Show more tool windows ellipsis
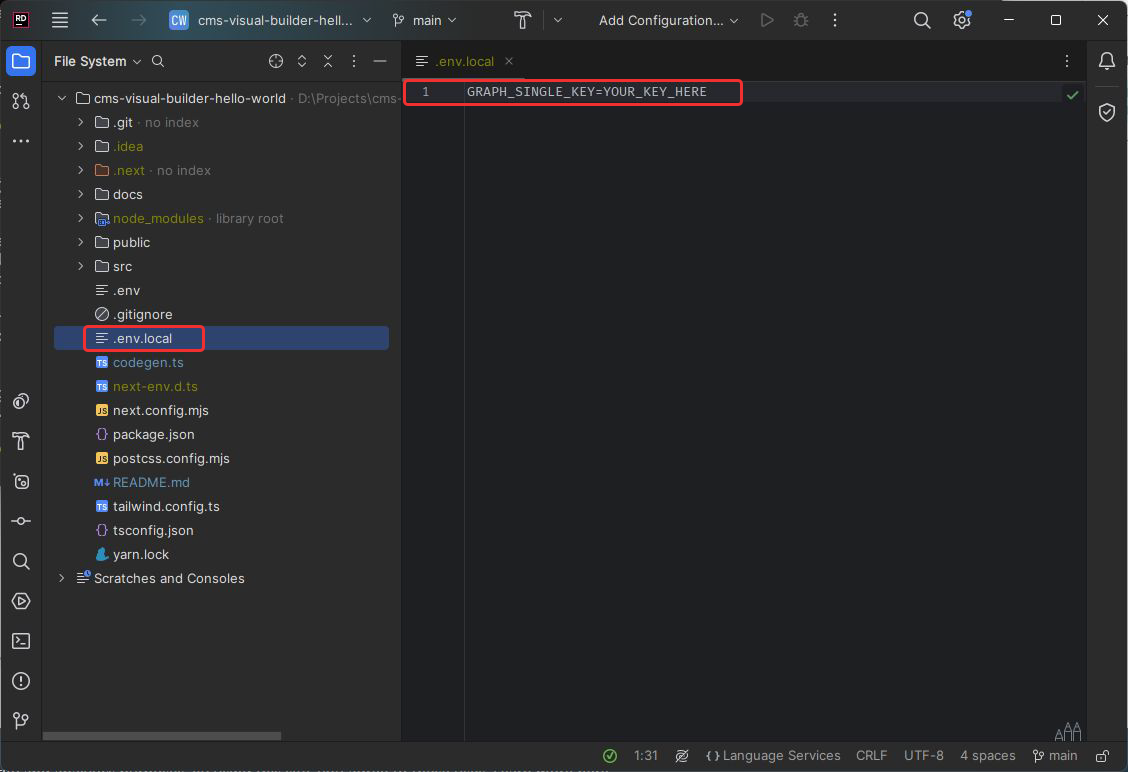 click(x=21, y=141)
